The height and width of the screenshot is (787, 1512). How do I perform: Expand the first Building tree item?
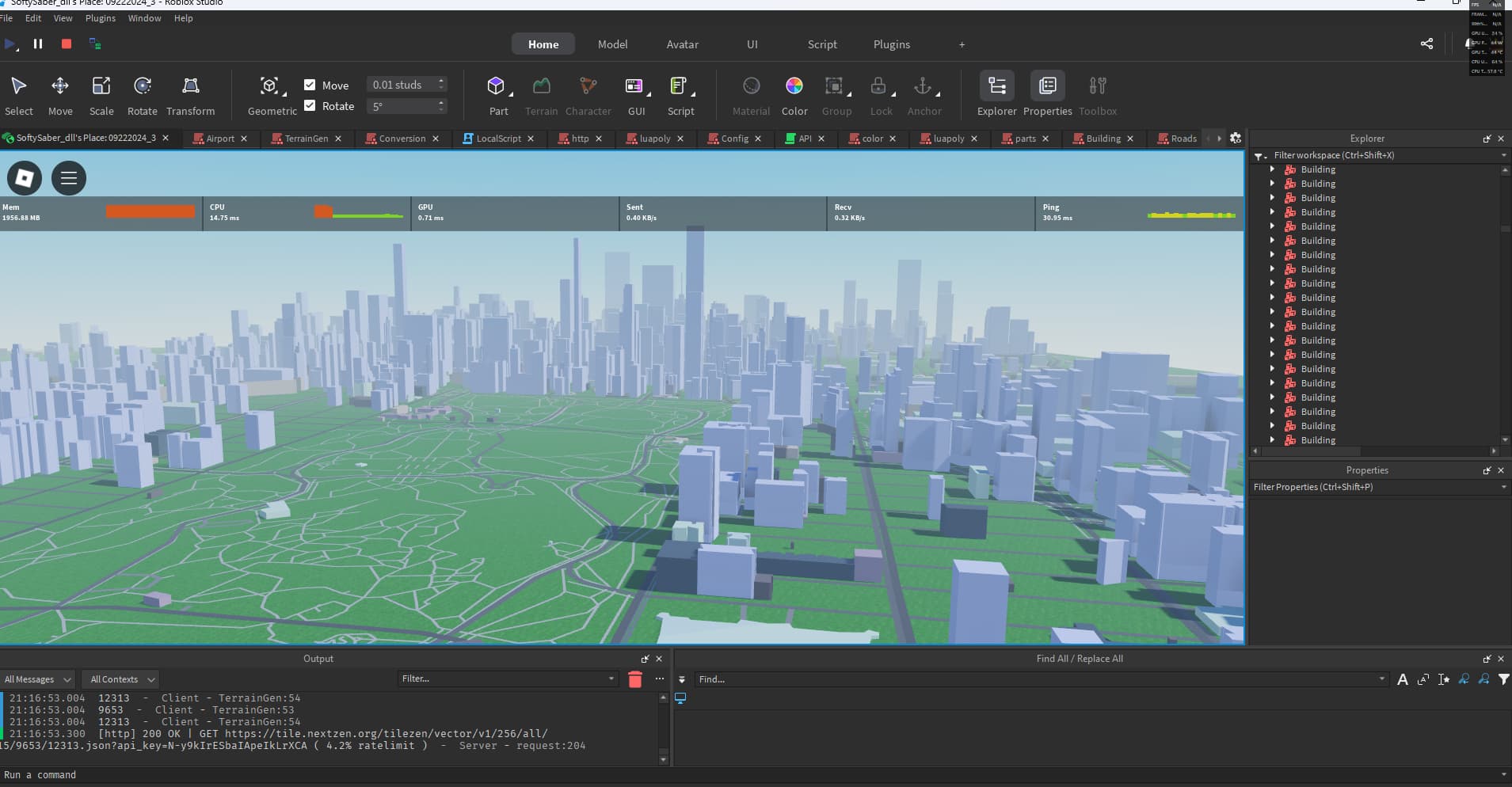point(1272,169)
